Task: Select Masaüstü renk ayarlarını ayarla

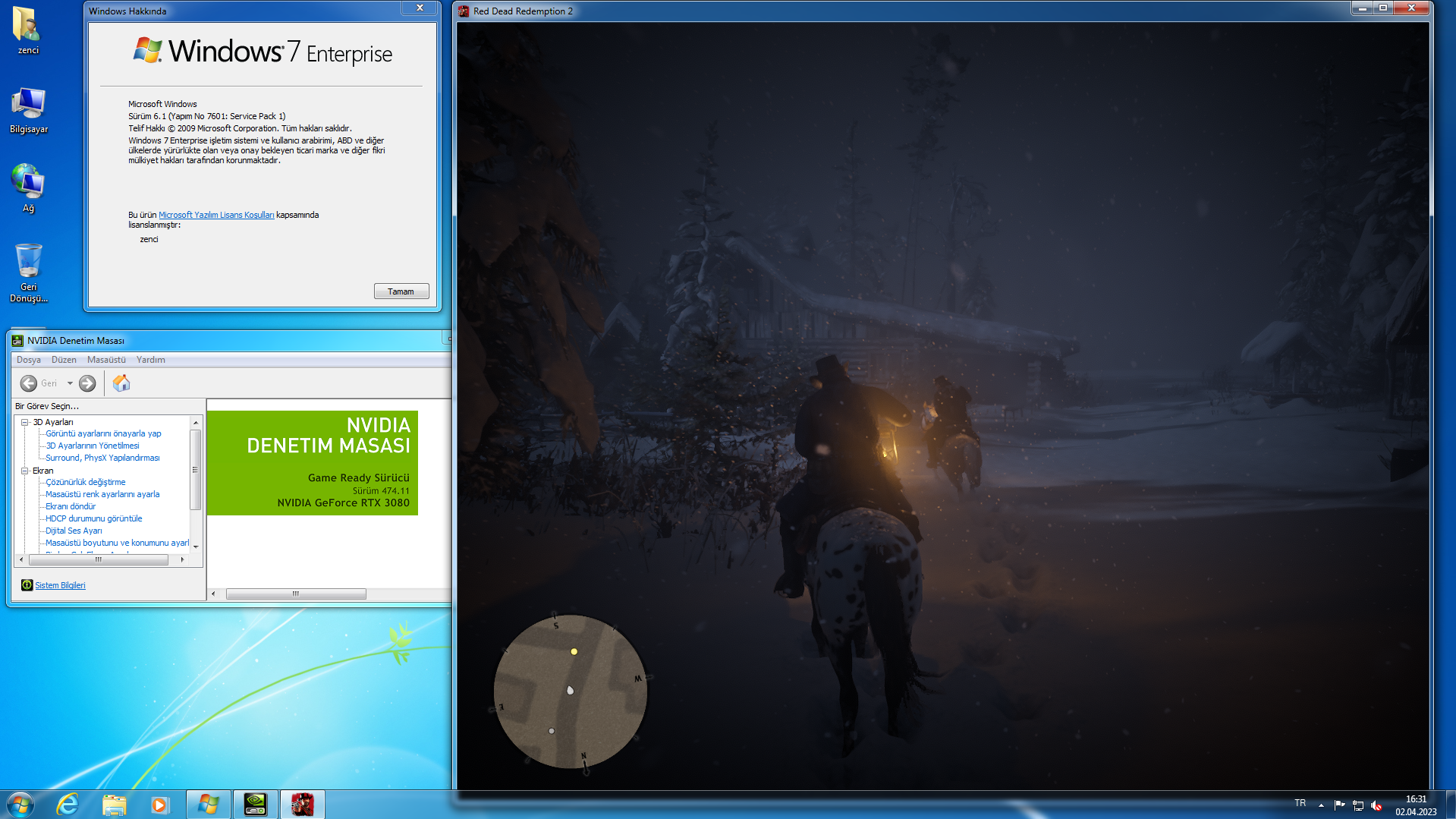Action: tap(102, 494)
